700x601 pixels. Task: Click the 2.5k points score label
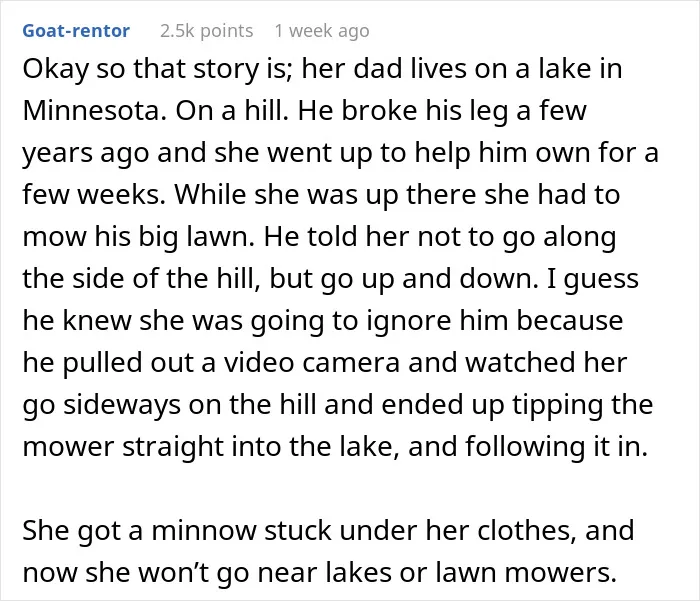[206, 31]
